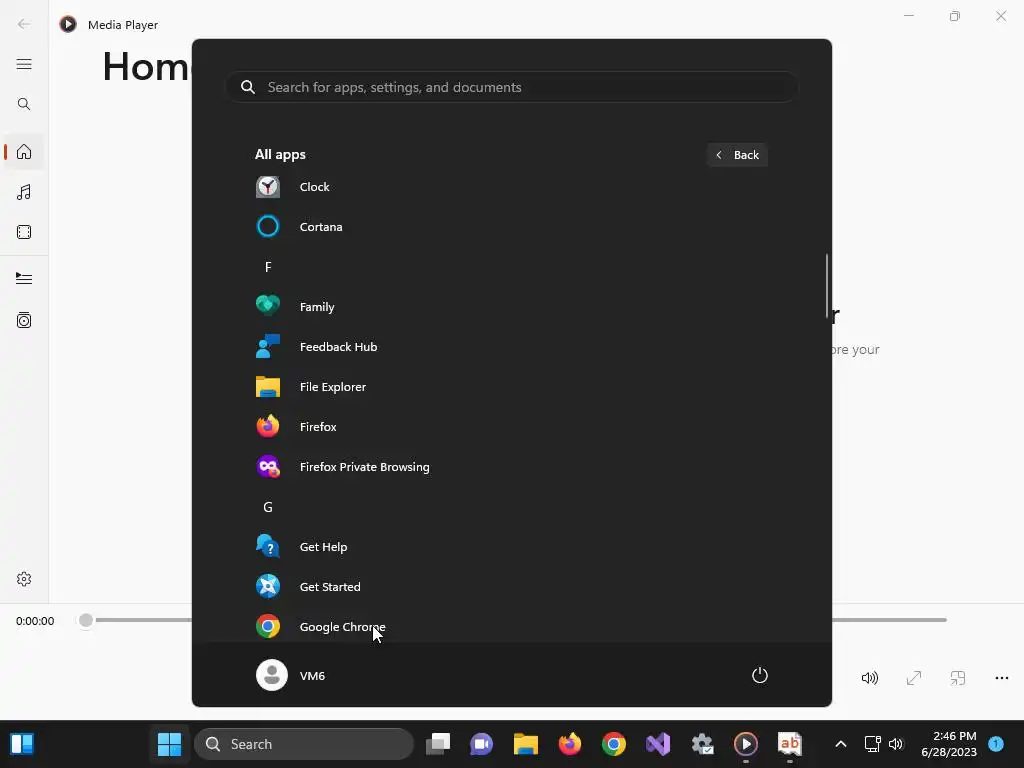Image resolution: width=1024 pixels, height=768 pixels.
Task: Launch Firefox Private Browsing
Action: tap(511, 467)
